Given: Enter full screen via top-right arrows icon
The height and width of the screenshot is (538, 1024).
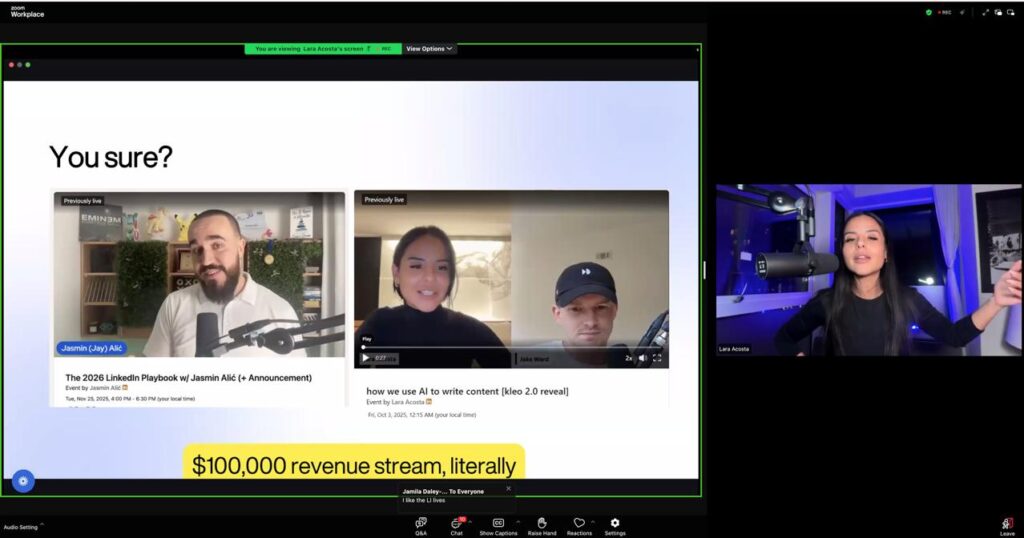Looking at the screenshot, I should (x=985, y=12).
